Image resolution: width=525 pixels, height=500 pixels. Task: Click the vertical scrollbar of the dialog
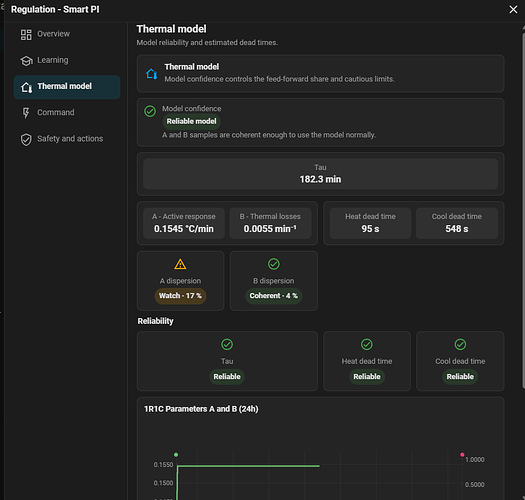523,209
